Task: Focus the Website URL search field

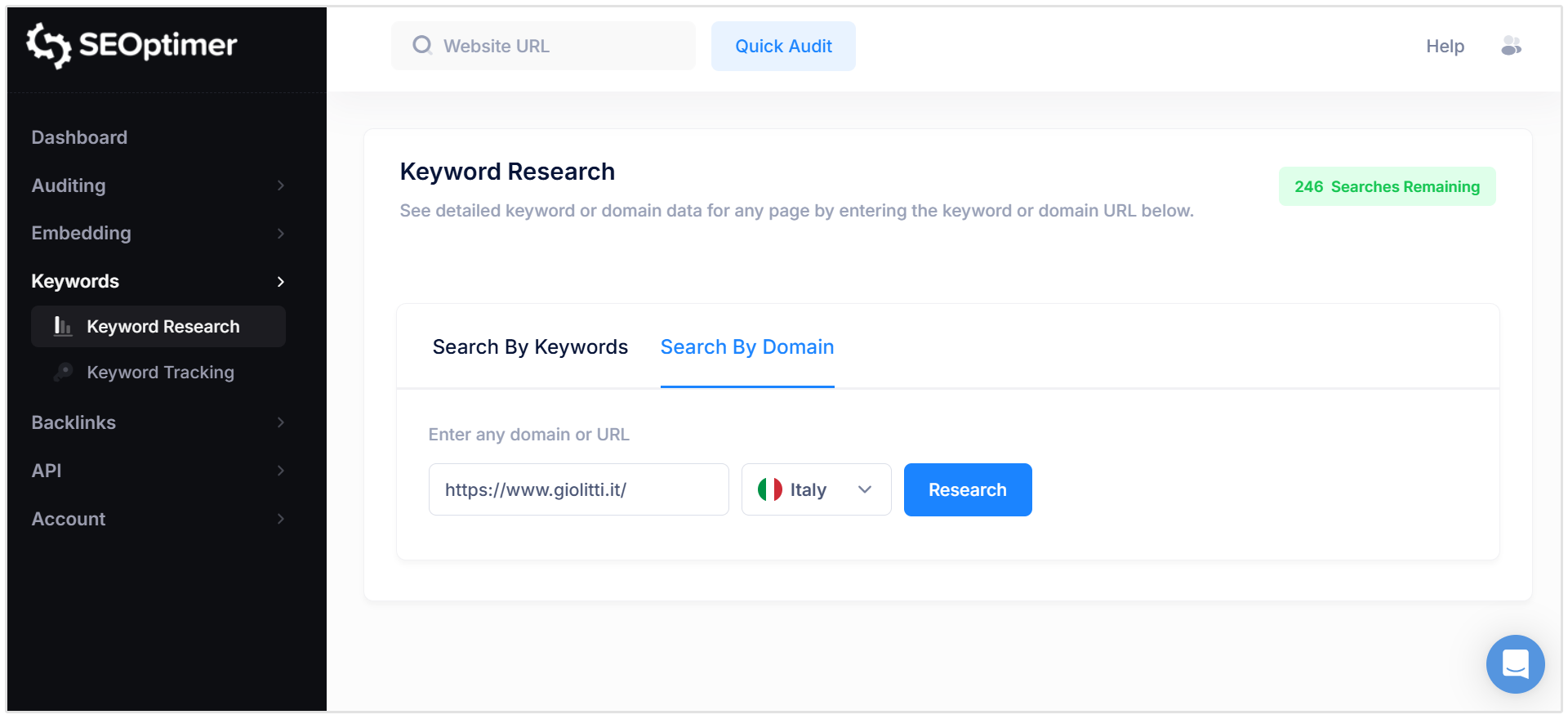Action: [543, 46]
